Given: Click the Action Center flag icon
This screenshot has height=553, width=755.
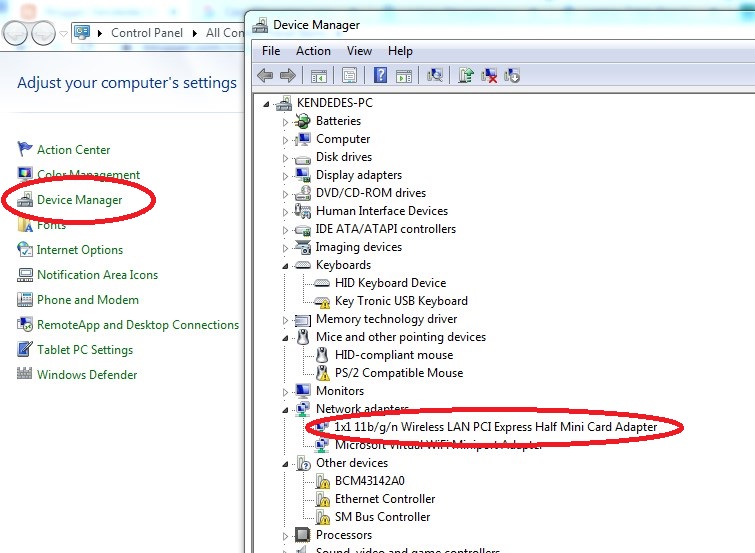Looking at the screenshot, I should click(25, 149).
